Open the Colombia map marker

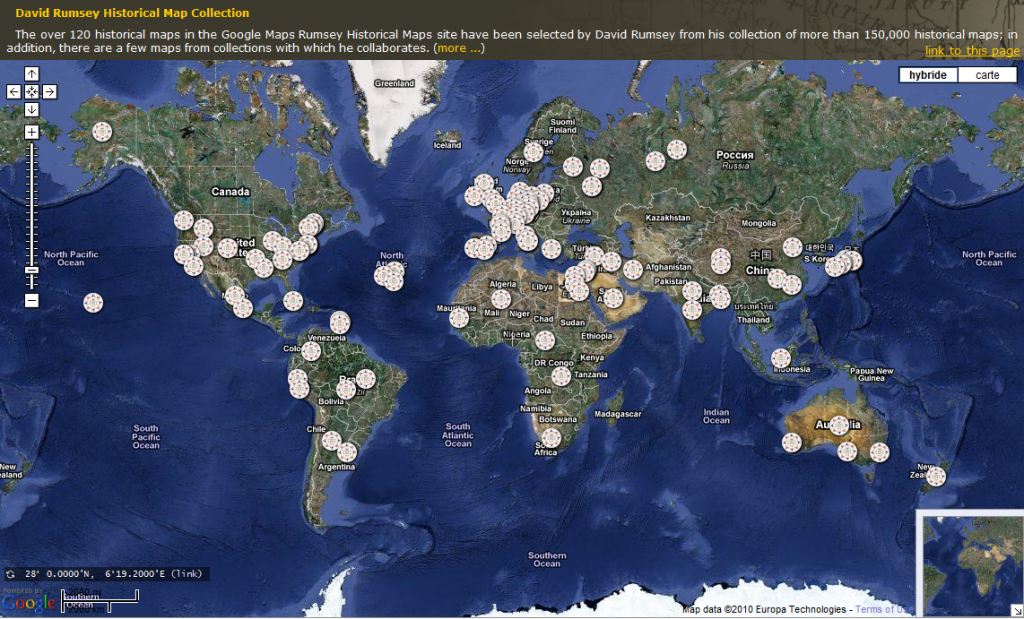tap(311, 351)
